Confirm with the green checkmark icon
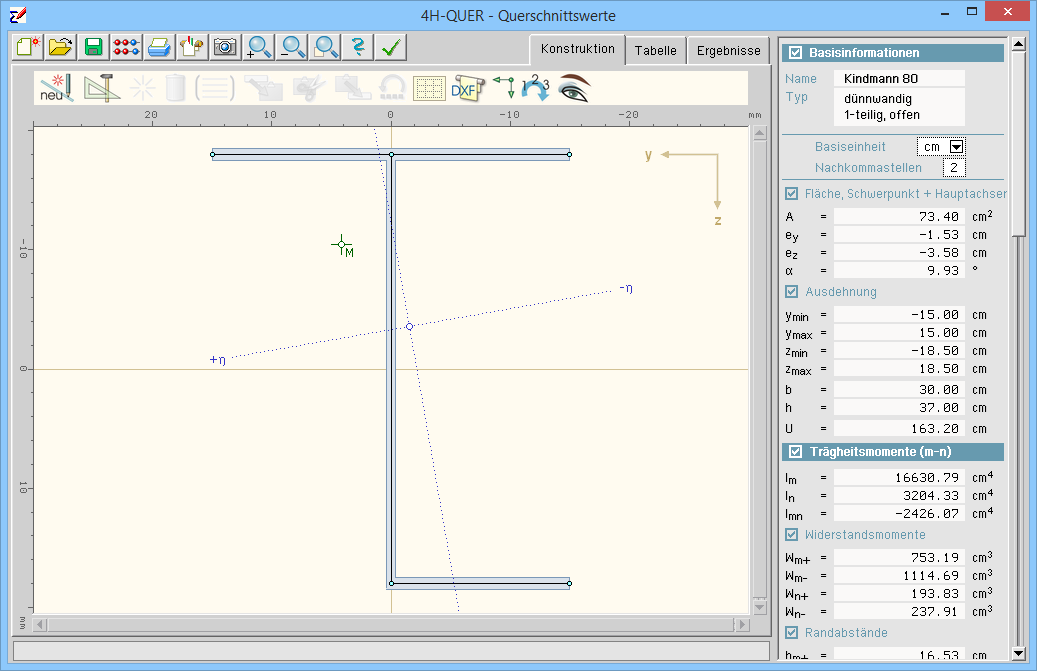This screenshot has width=1037, height=671. tap(391, 47)
